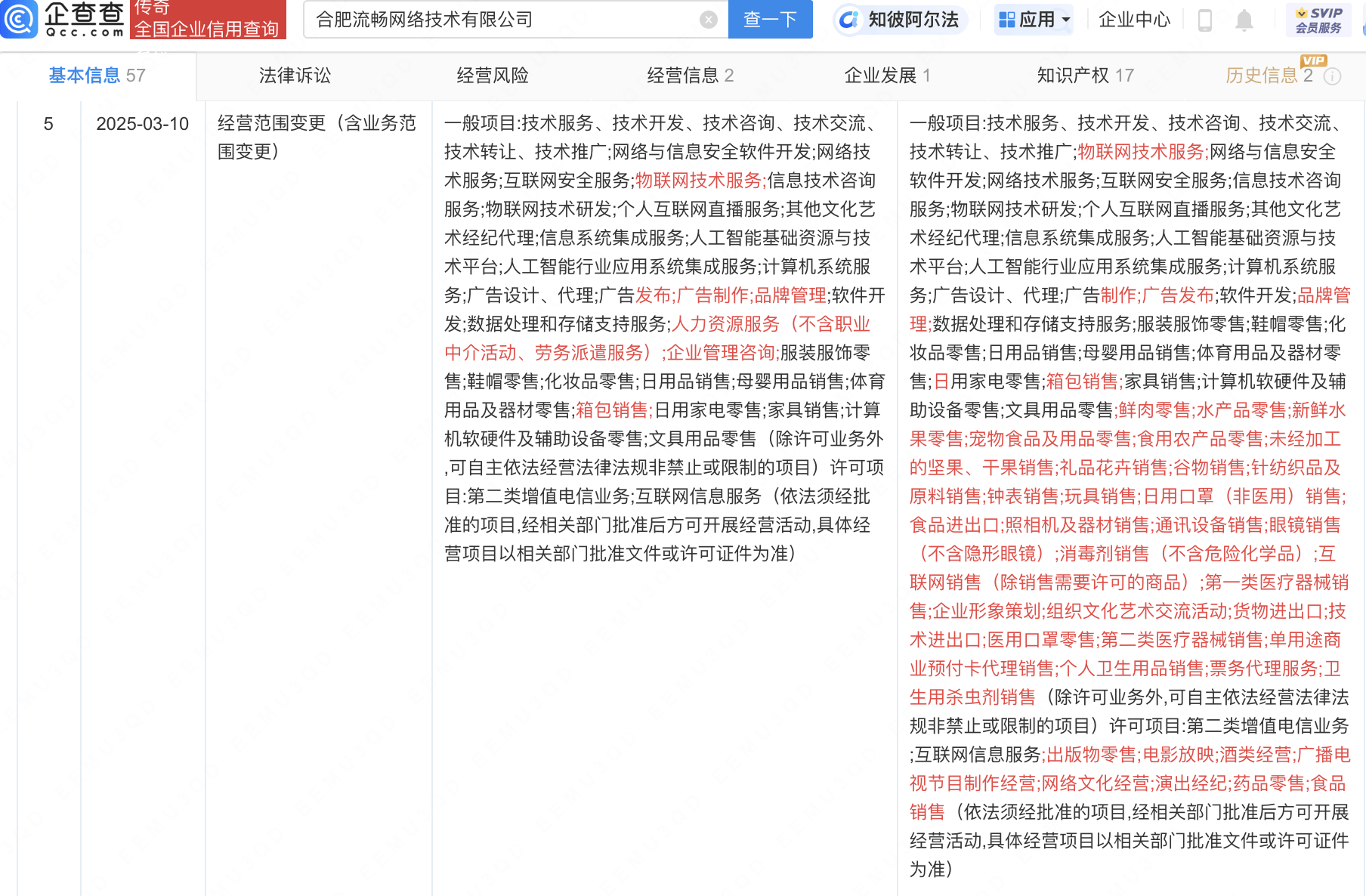Click the SVIP member service badge
This screenshot has height=896, width=1366.
(1318, 20)
